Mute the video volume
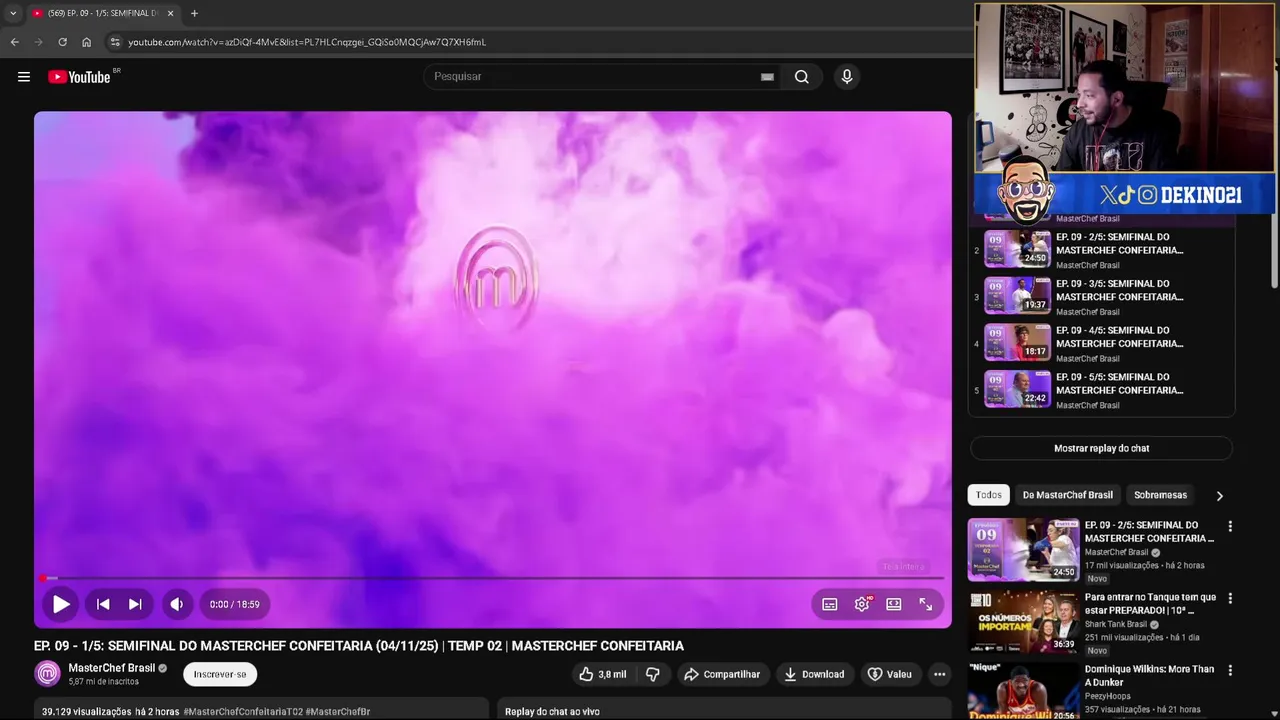 coord(177,604)
